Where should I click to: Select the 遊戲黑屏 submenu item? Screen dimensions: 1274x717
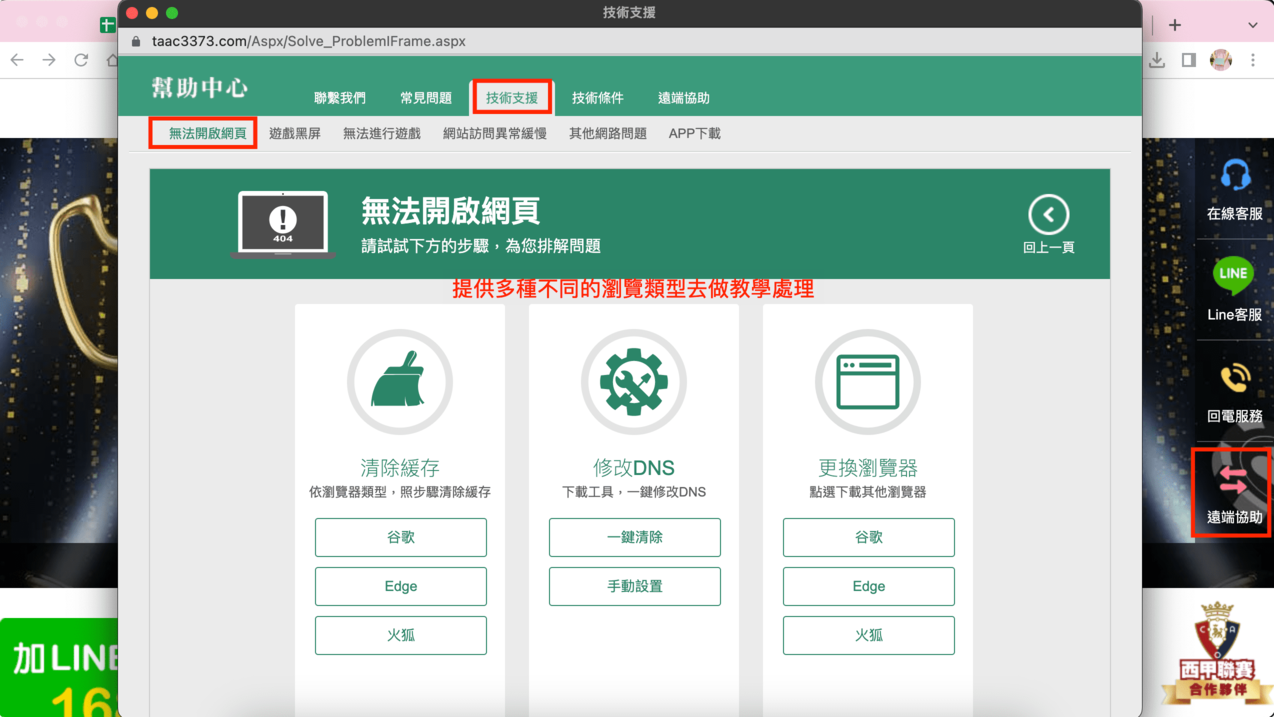[295, 133]
